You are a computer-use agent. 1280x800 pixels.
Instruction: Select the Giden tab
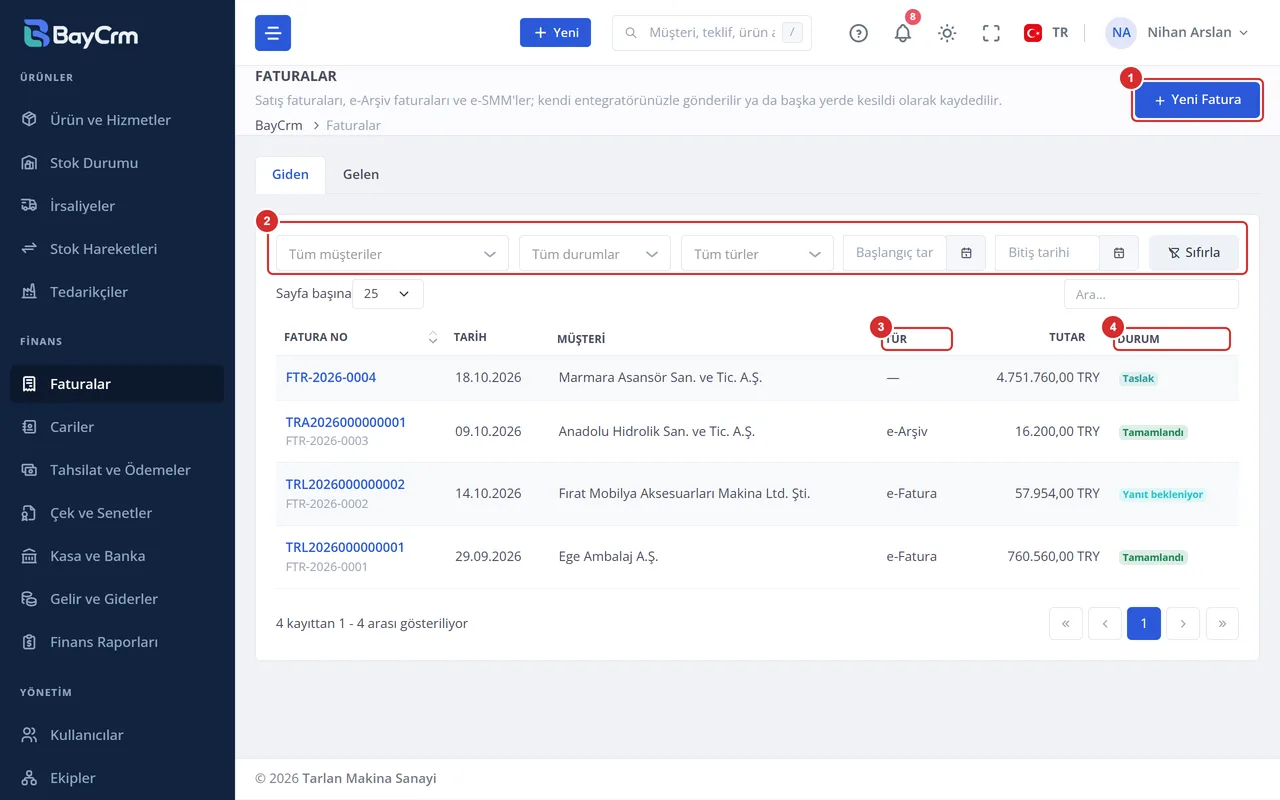point(290,174)
